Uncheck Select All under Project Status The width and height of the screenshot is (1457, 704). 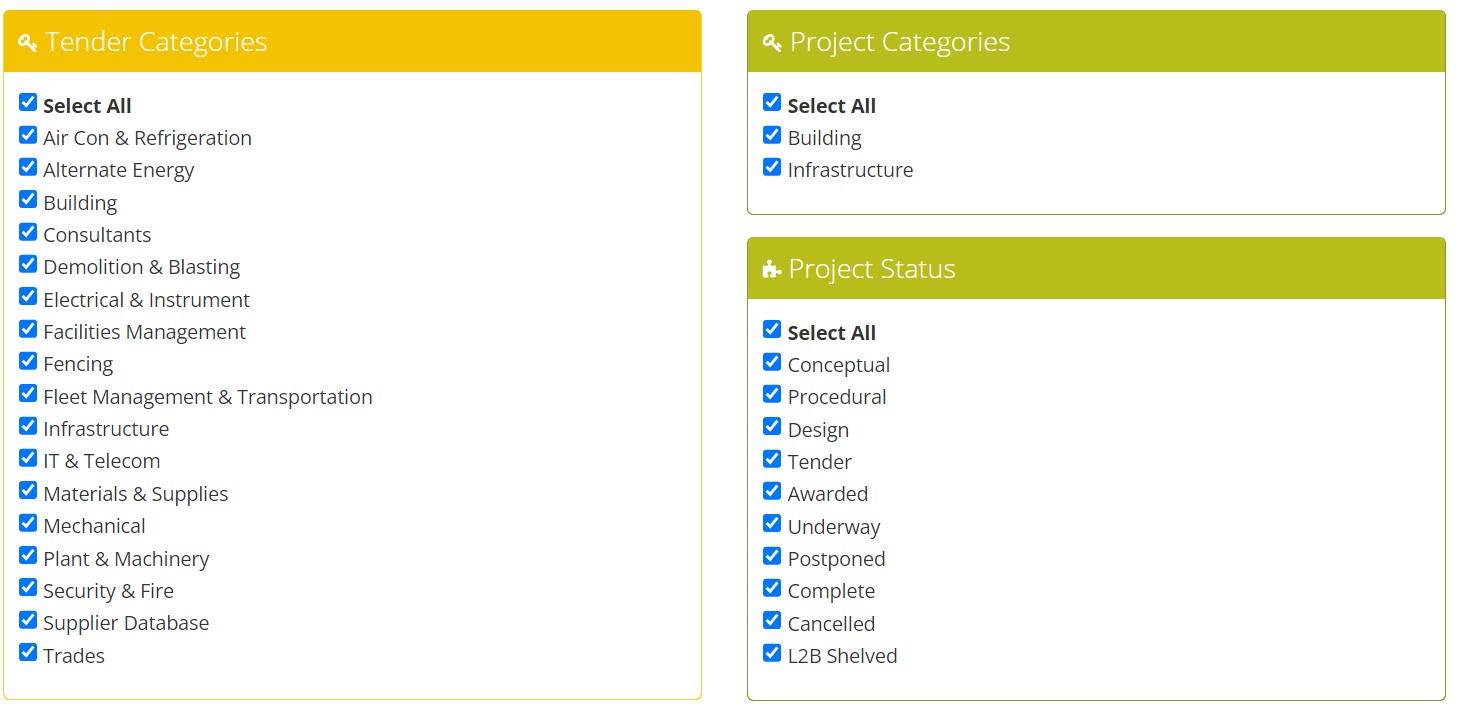(x=772, y=329)
